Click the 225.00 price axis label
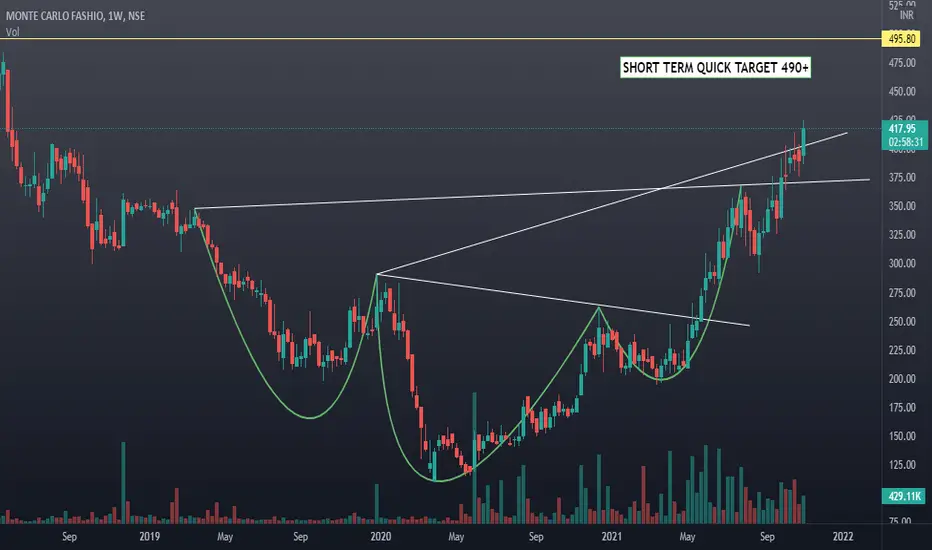Image resolution: width=932 pixels, height=550 pixels. [902, 350]
